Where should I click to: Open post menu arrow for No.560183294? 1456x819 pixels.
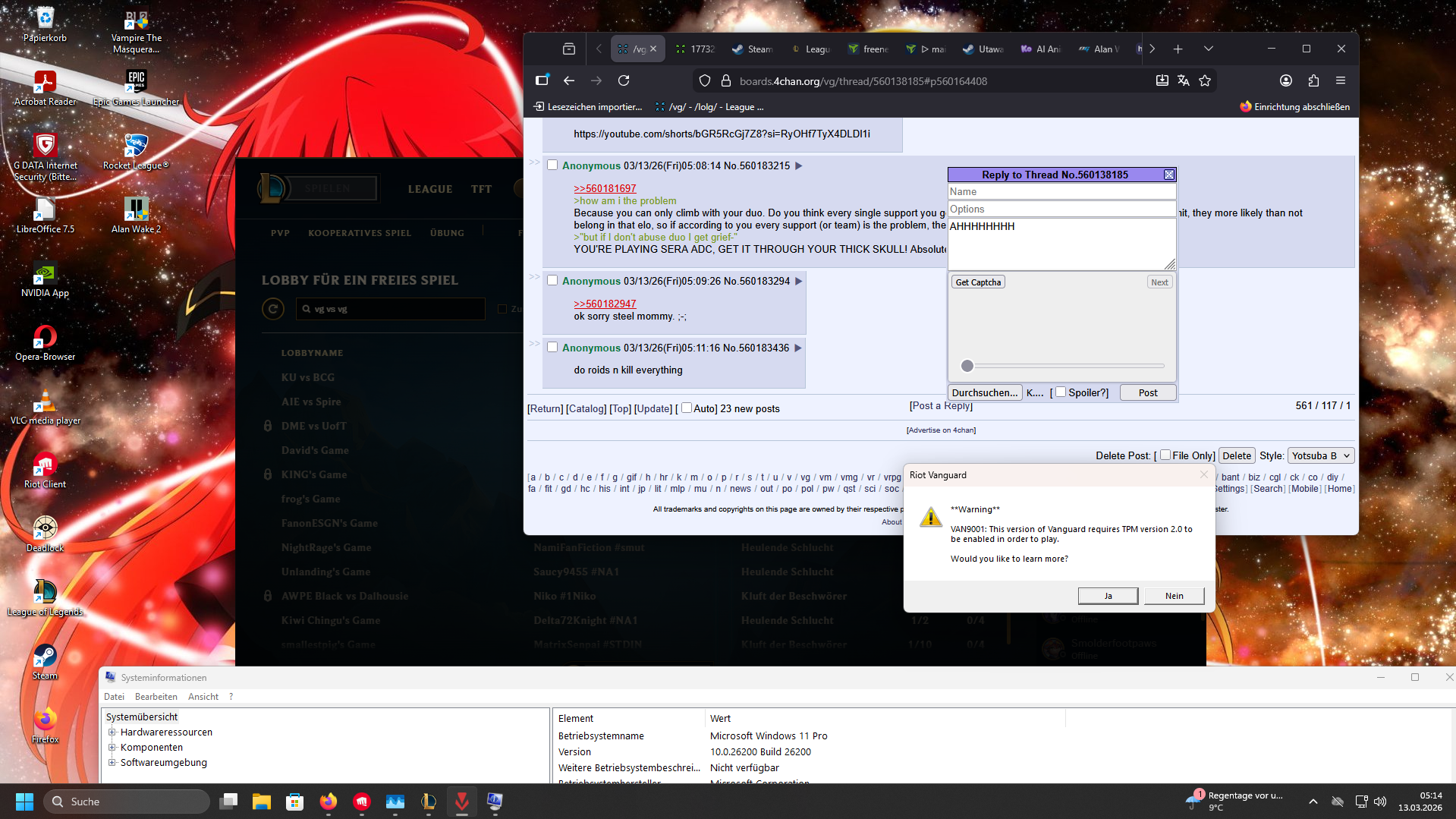coord(798,281)
